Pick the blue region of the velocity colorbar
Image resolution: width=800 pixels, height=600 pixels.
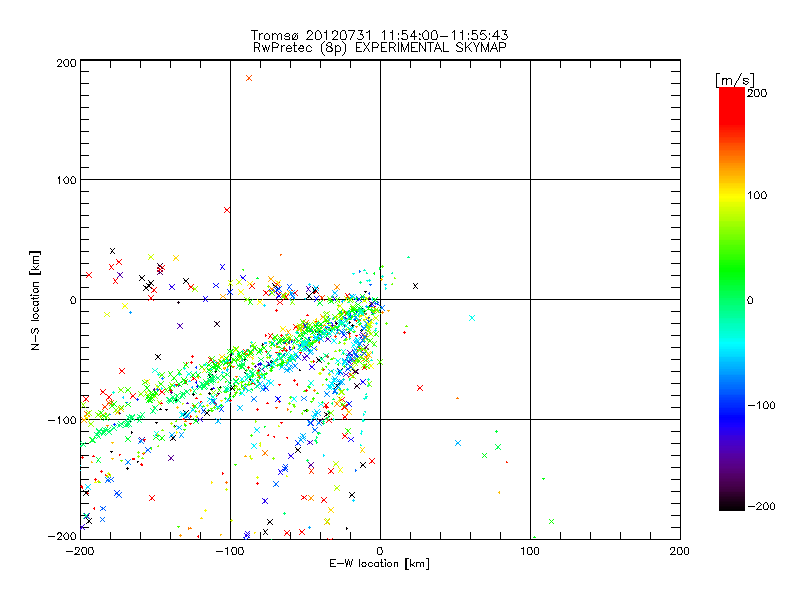[732, 416]
